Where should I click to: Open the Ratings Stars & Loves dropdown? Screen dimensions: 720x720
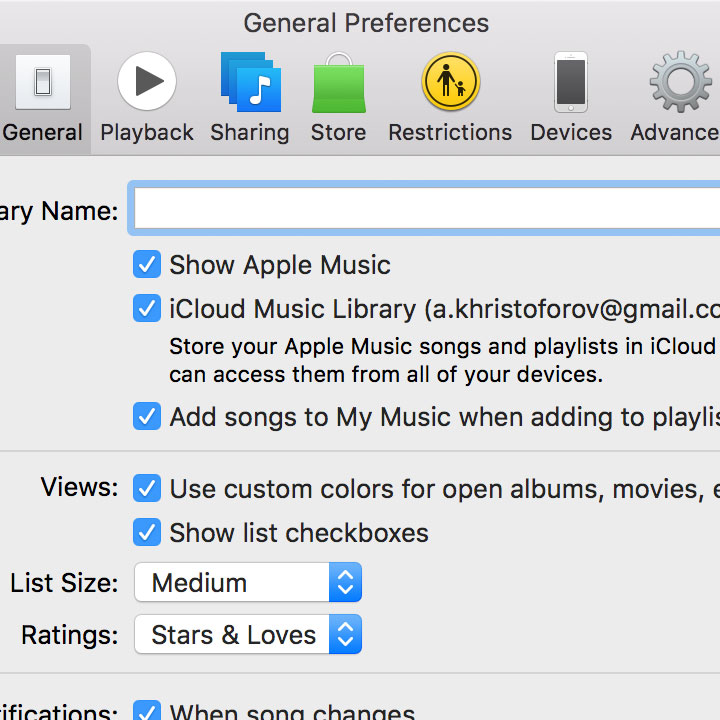(247, 635)
